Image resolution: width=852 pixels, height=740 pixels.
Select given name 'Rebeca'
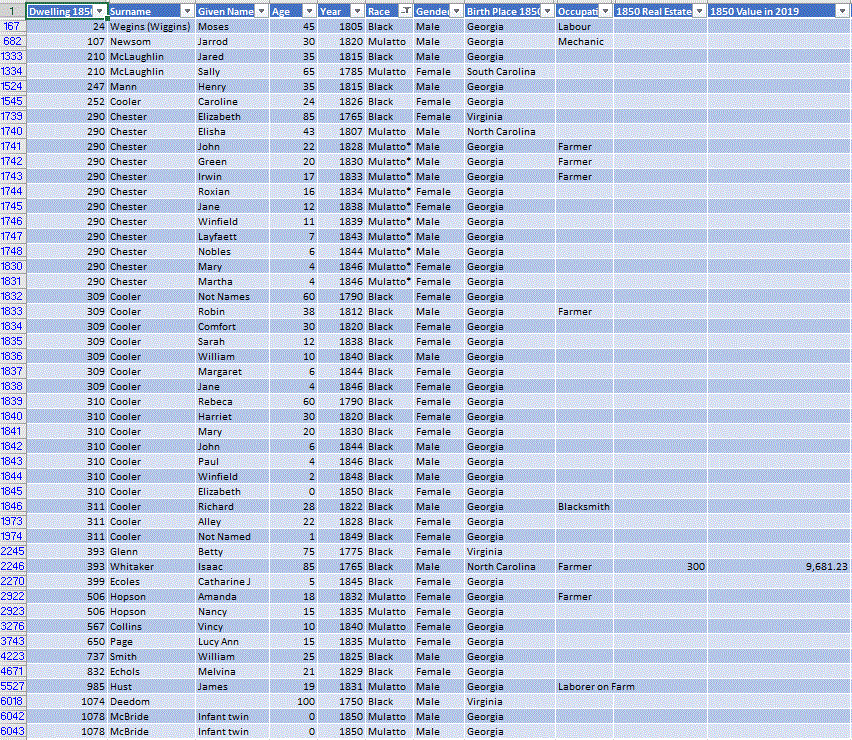tap(232, 402)
